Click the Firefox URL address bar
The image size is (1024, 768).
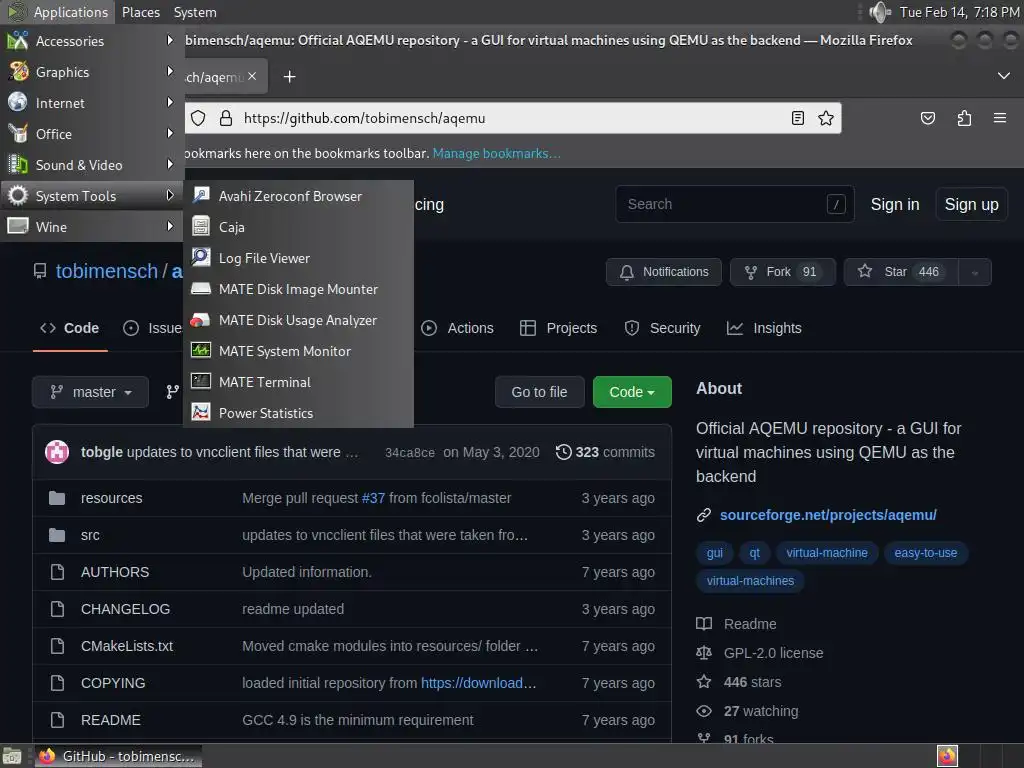coord(513,118)
